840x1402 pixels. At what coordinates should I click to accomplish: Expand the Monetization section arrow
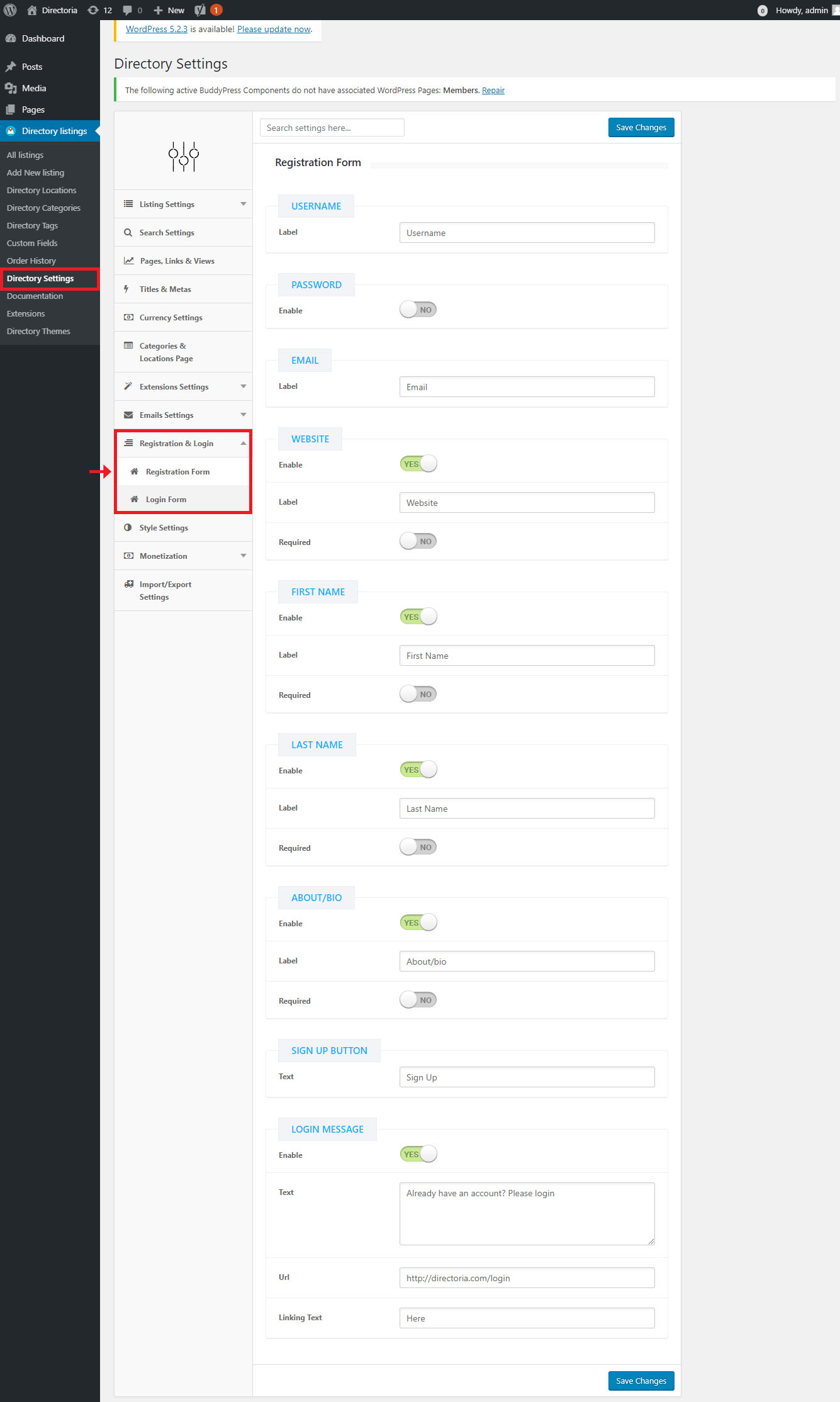click(243, 556)
